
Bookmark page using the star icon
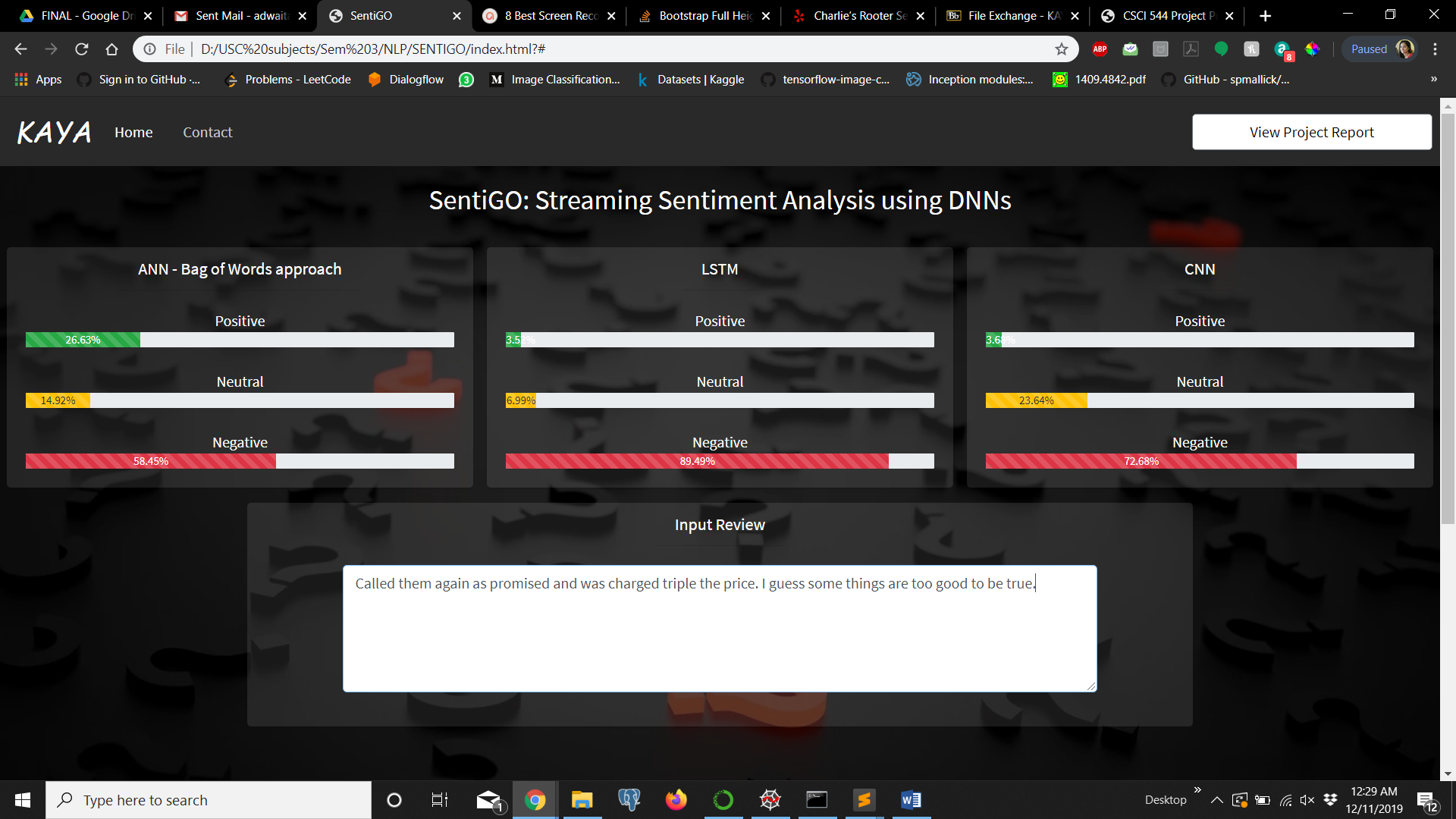pyautogui.click(x=1062, y=49)
